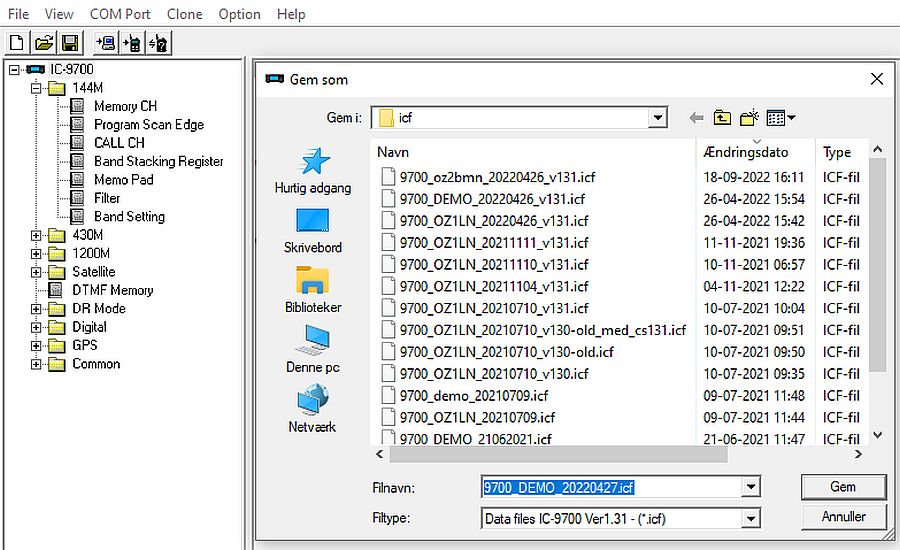Open the Gem i folder dropdown
The height and width of the screenshot is (550, 900).
657,118
